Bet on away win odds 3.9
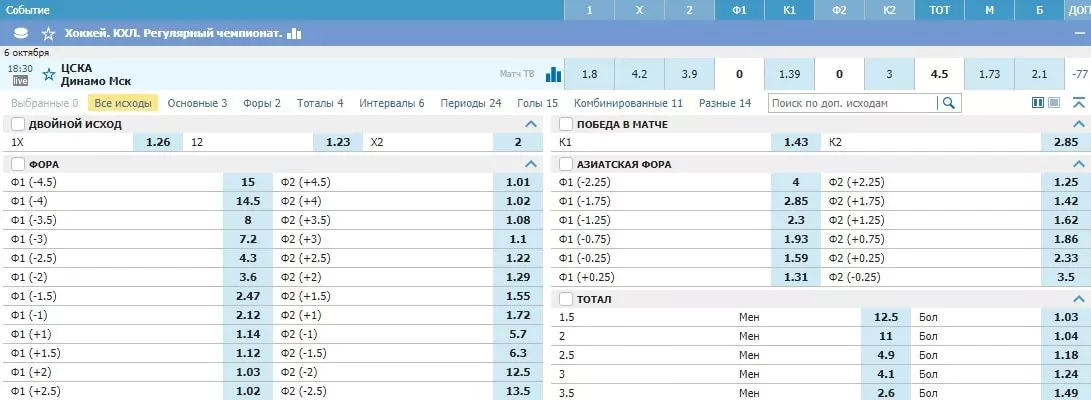The width and height of the screenshot is (1091, 400). click(690, 74)
